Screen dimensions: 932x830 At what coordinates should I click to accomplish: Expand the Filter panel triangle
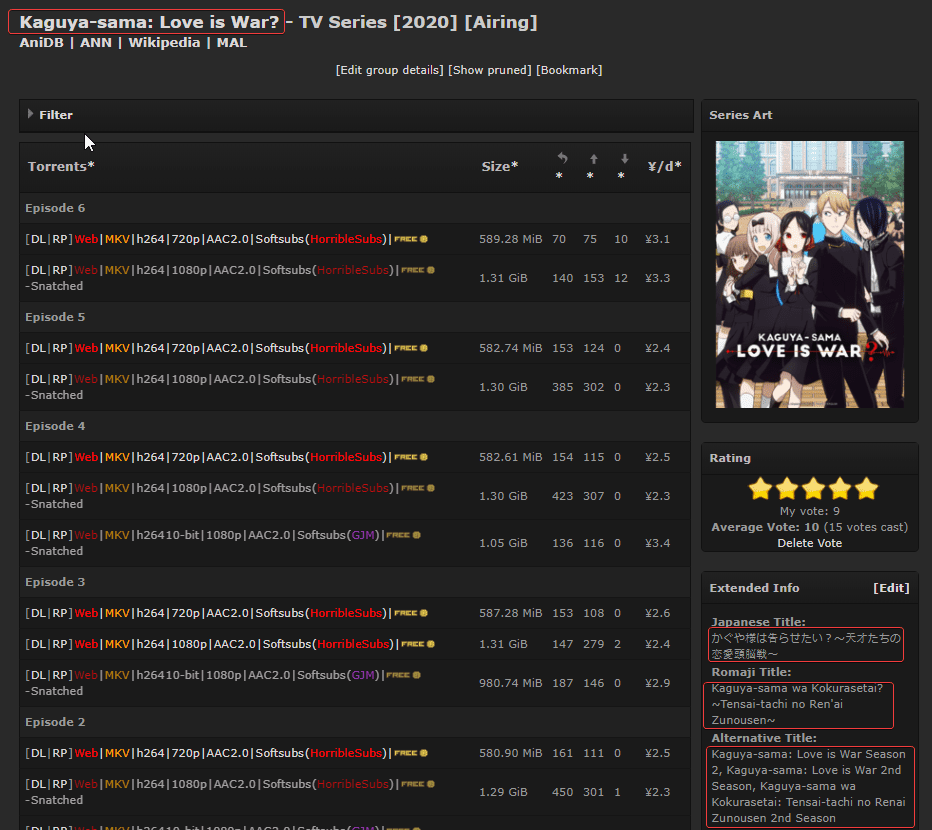tap(30, 114)
